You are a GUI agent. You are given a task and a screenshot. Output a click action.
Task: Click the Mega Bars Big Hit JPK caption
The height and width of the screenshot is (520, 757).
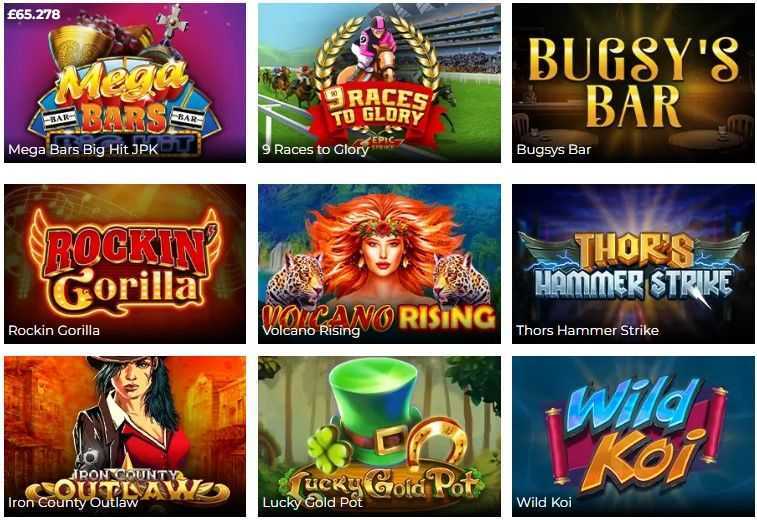pos(83,150)
